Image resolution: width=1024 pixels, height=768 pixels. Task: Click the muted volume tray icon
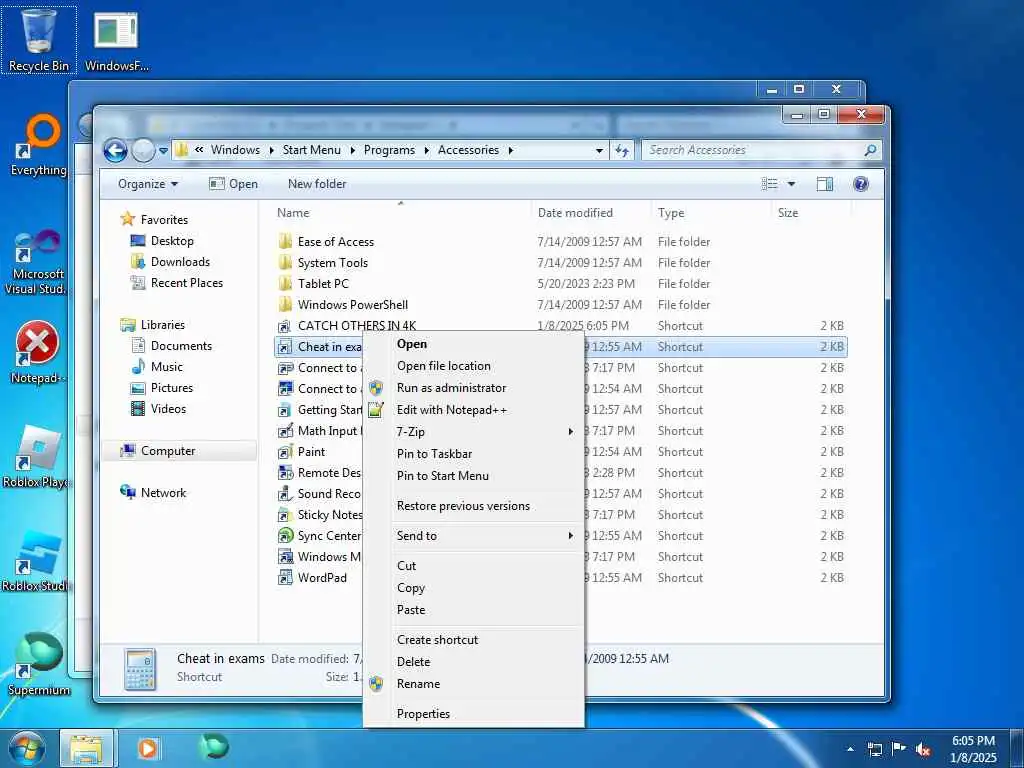pyautogui.click(x=923, y=749)
